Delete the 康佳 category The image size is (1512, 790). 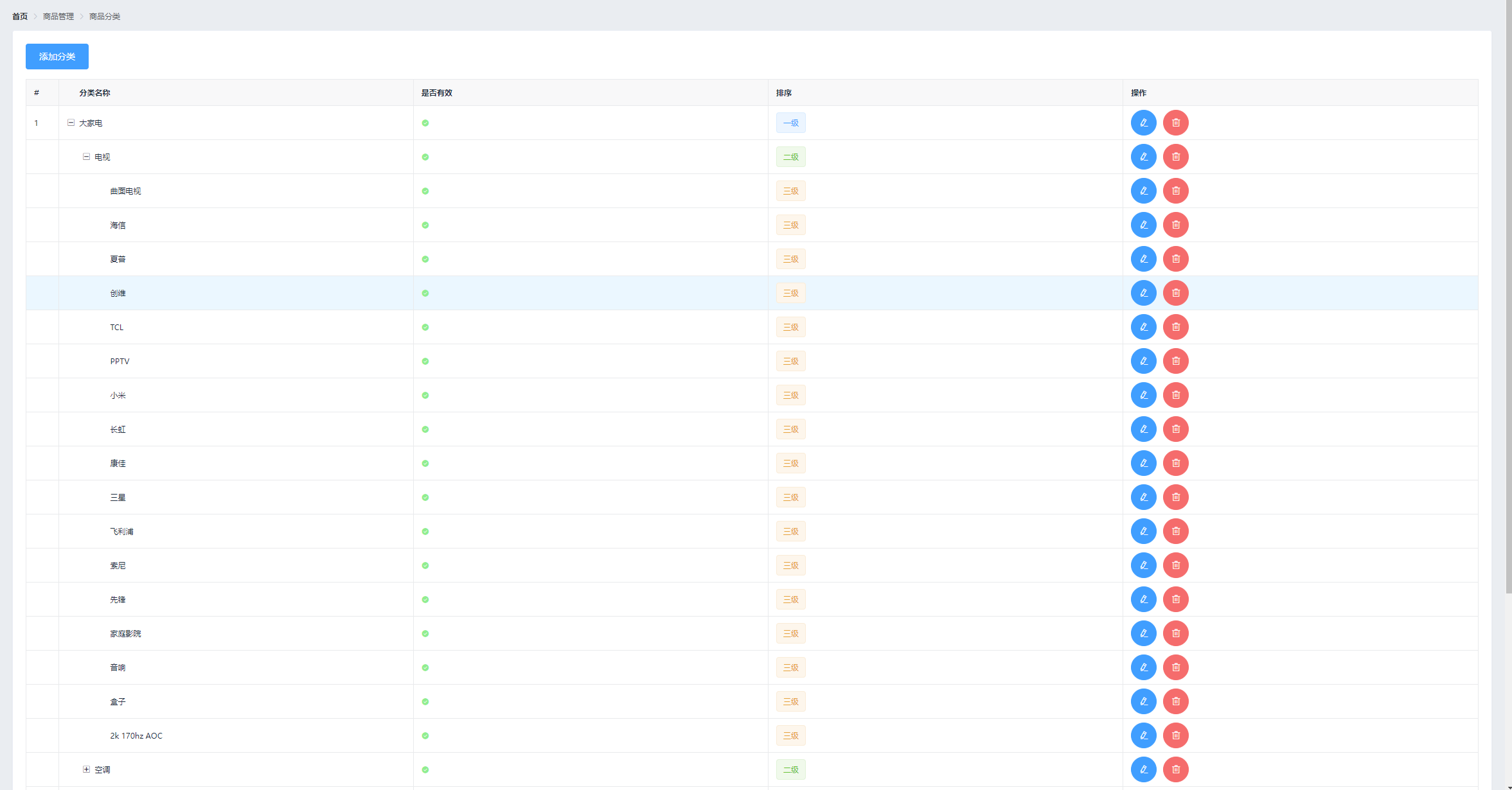[x=1176, y=463]
